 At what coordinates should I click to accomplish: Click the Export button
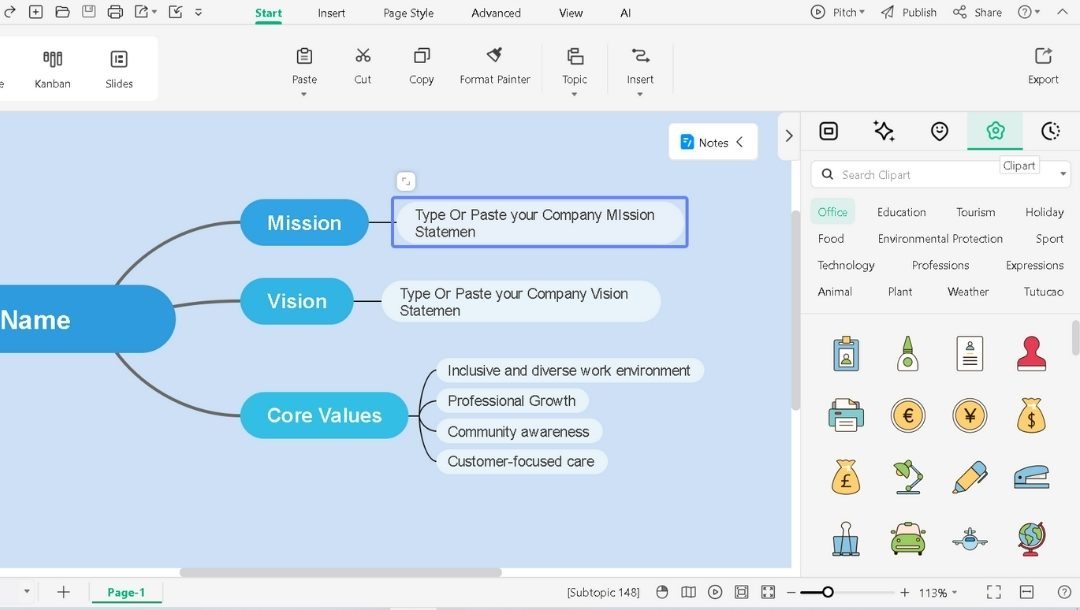click(1043, 65)
